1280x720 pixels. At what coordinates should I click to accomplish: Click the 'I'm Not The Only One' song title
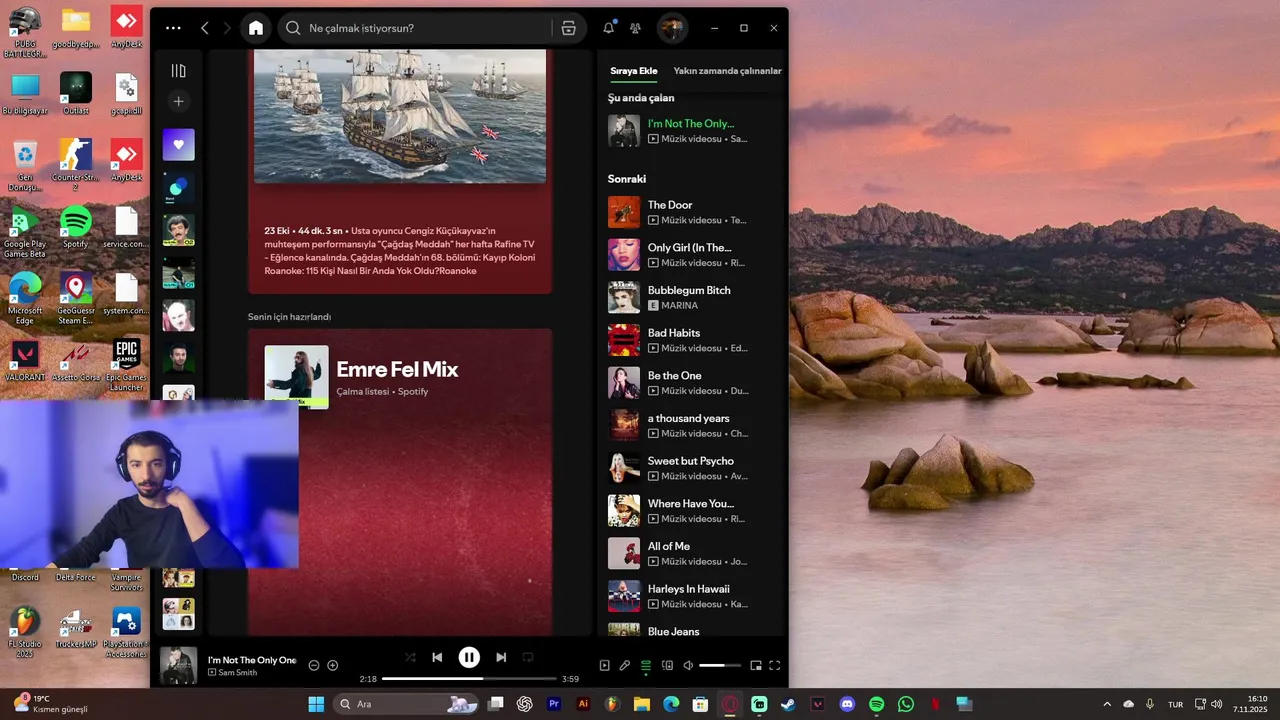pos(252,660)
